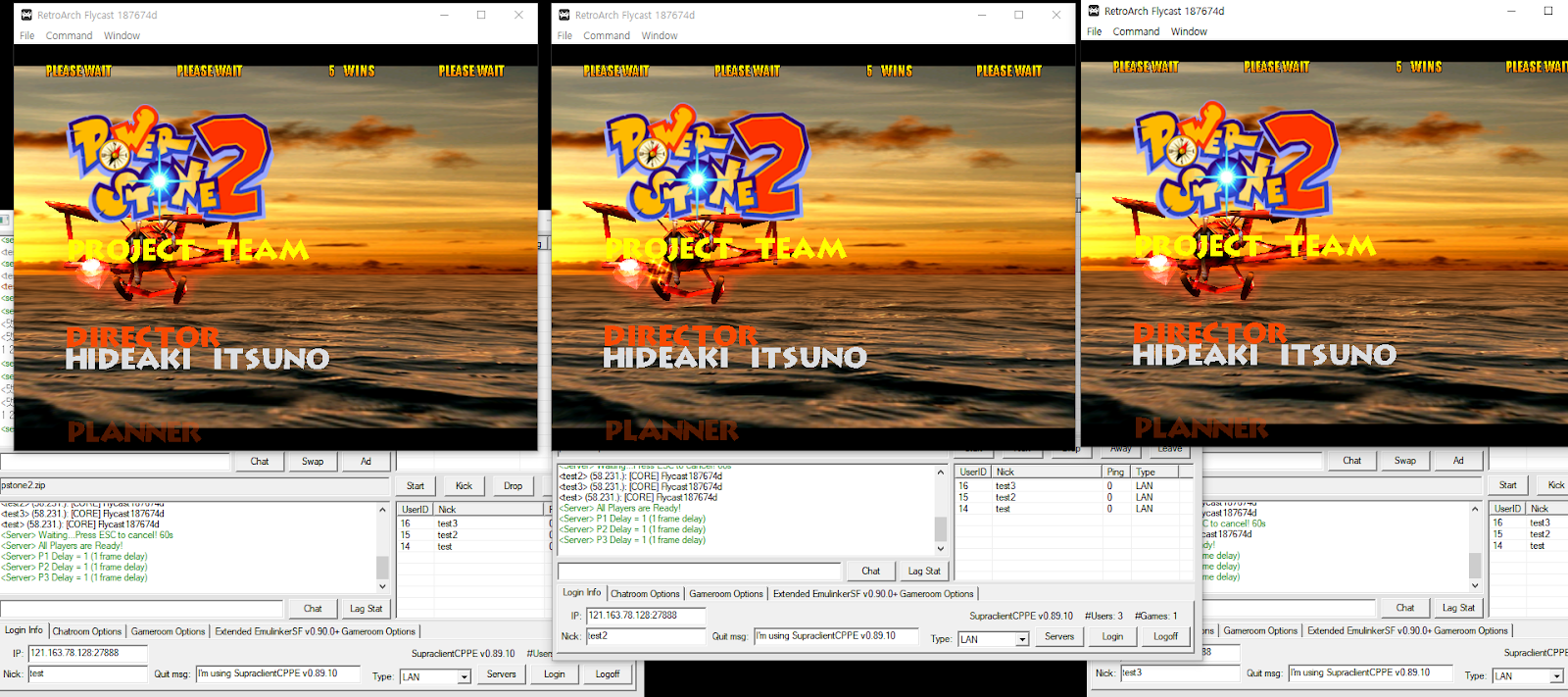Select user test3 in middle client player list
Image resolution: width=1568 pixels, height=697 pixels.
click(1005, 485)
